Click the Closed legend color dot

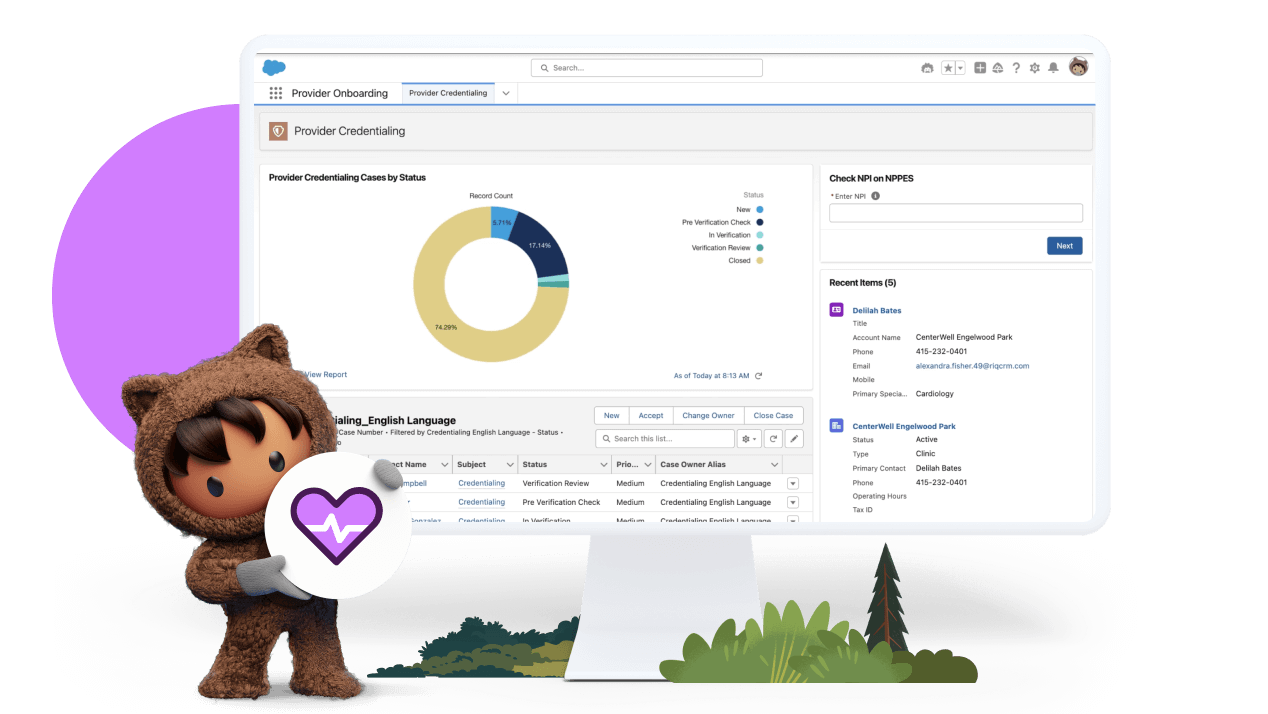click(759, 260)
